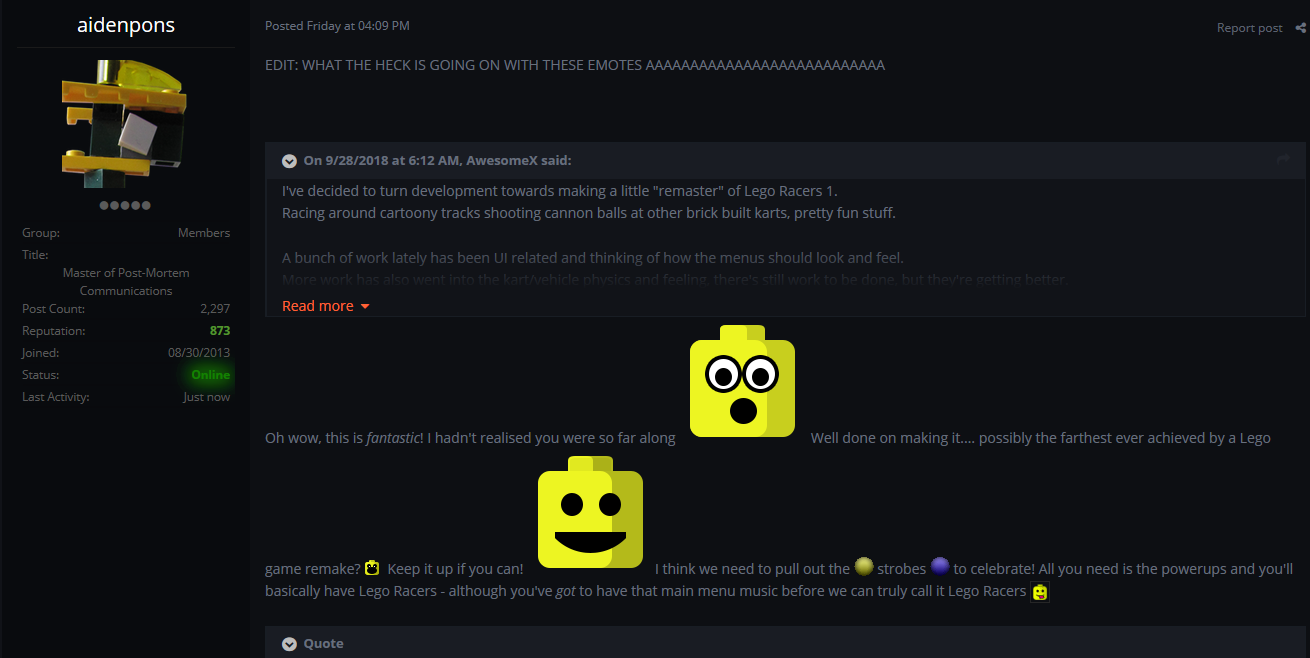Click the yellow strobe ball emote
Image resolution: width=1310 pixels, height=658 pixels.
point(864,567)
